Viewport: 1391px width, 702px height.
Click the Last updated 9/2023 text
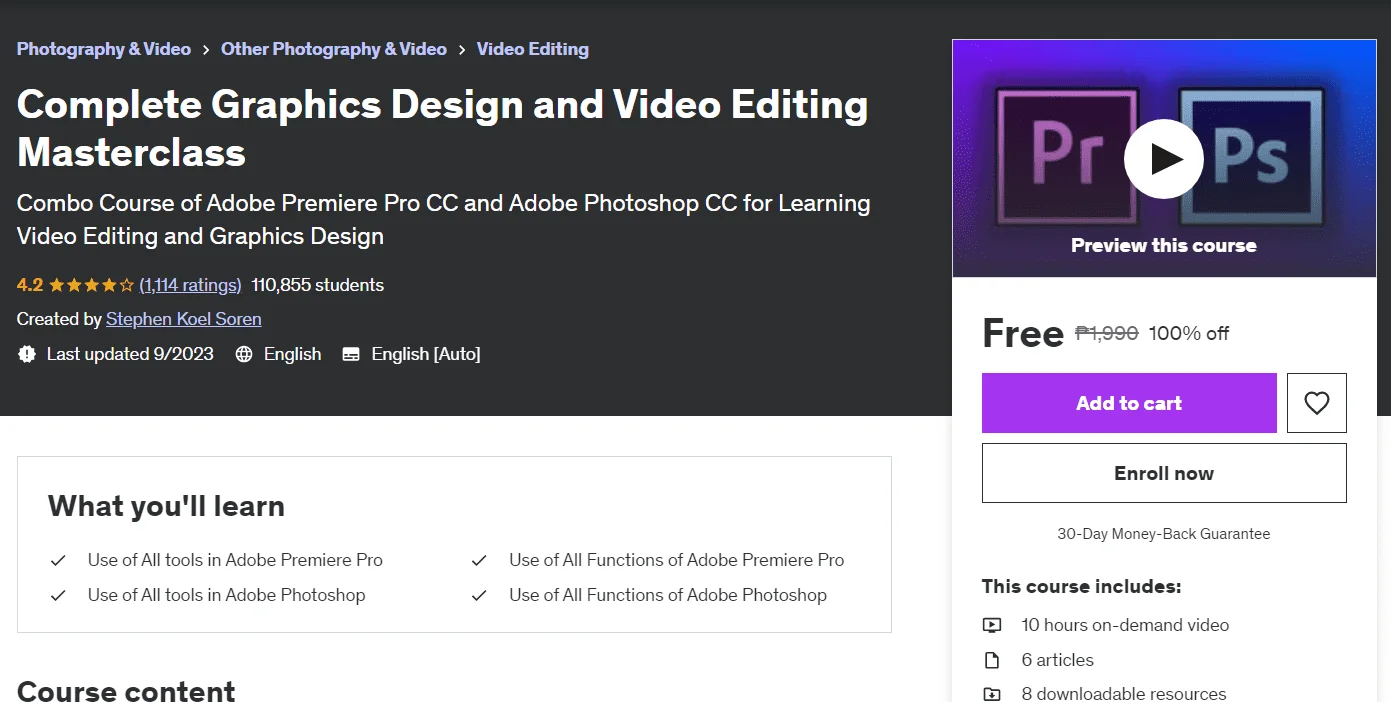pyautogui.click(x=130, y=354)
